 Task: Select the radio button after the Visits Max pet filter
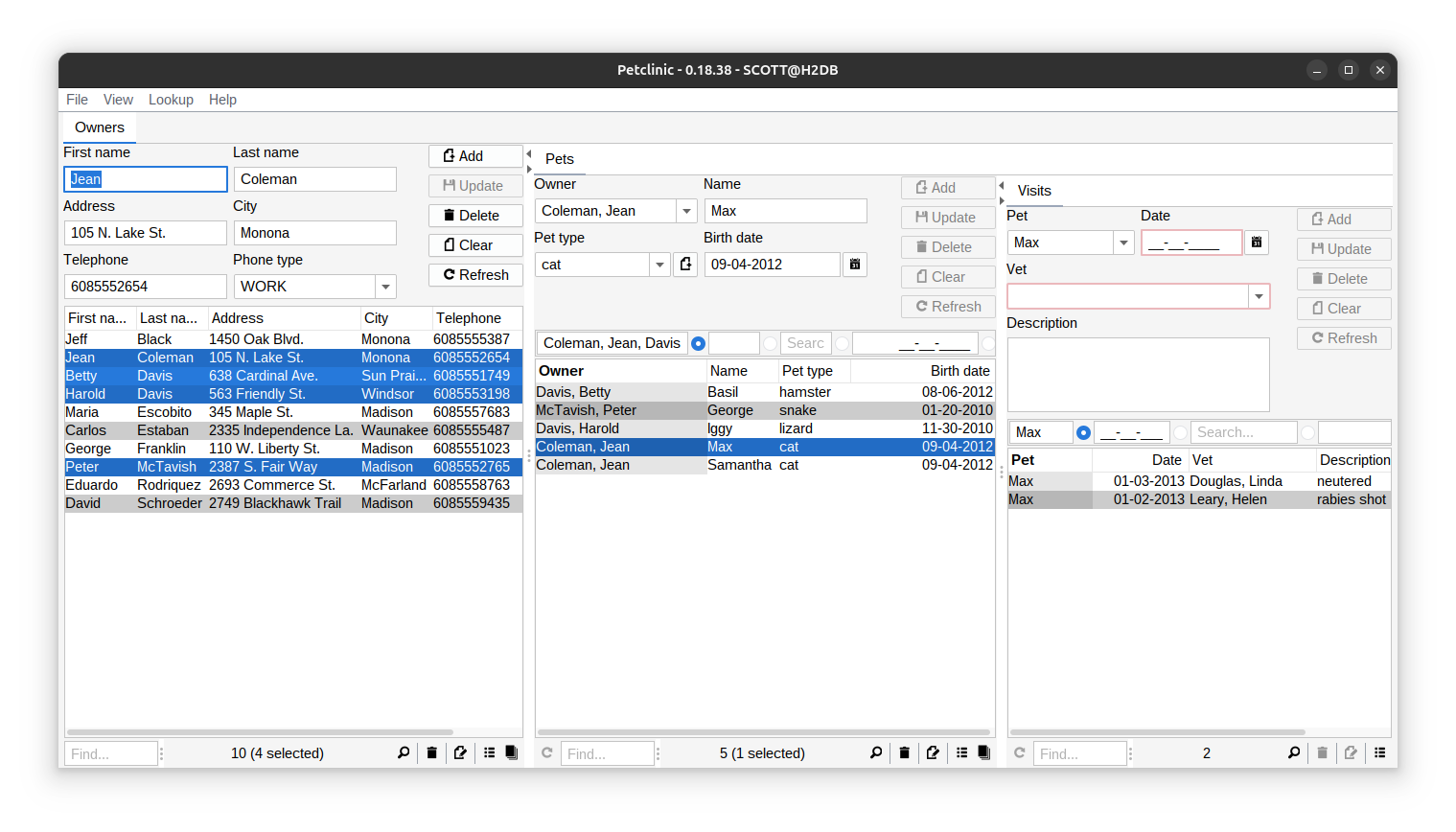(x=1083, y=432)
